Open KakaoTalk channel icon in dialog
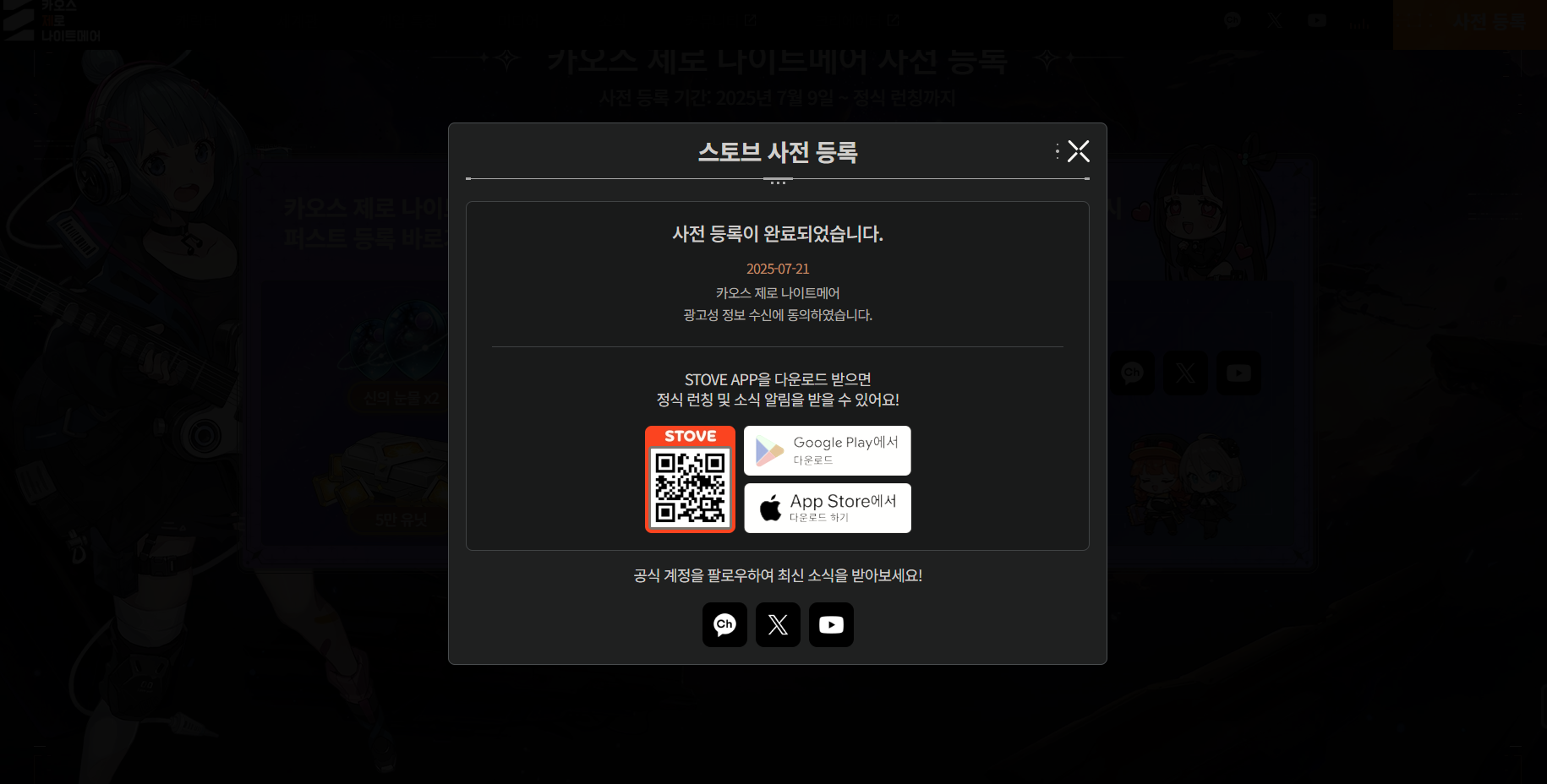Screen dimensions: 1547x784 tap(724, 625)
